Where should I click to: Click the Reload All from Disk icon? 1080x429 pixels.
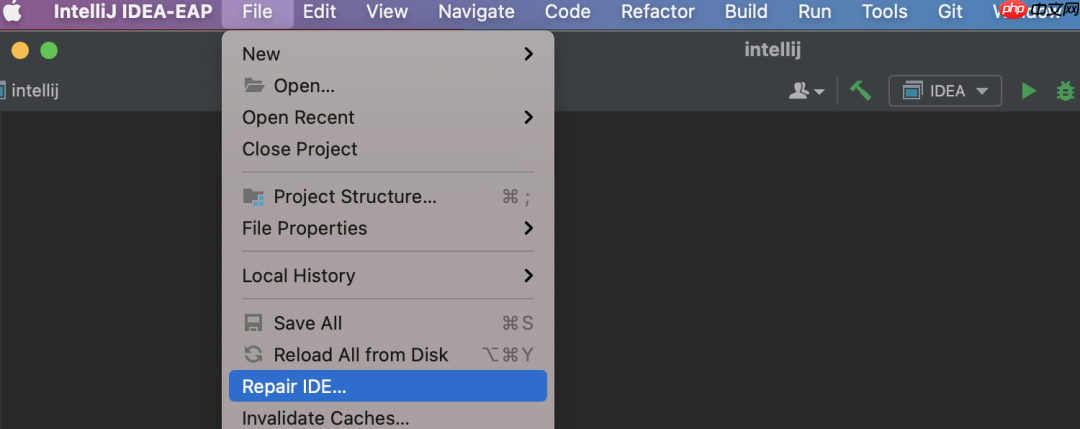pos(253,355)
